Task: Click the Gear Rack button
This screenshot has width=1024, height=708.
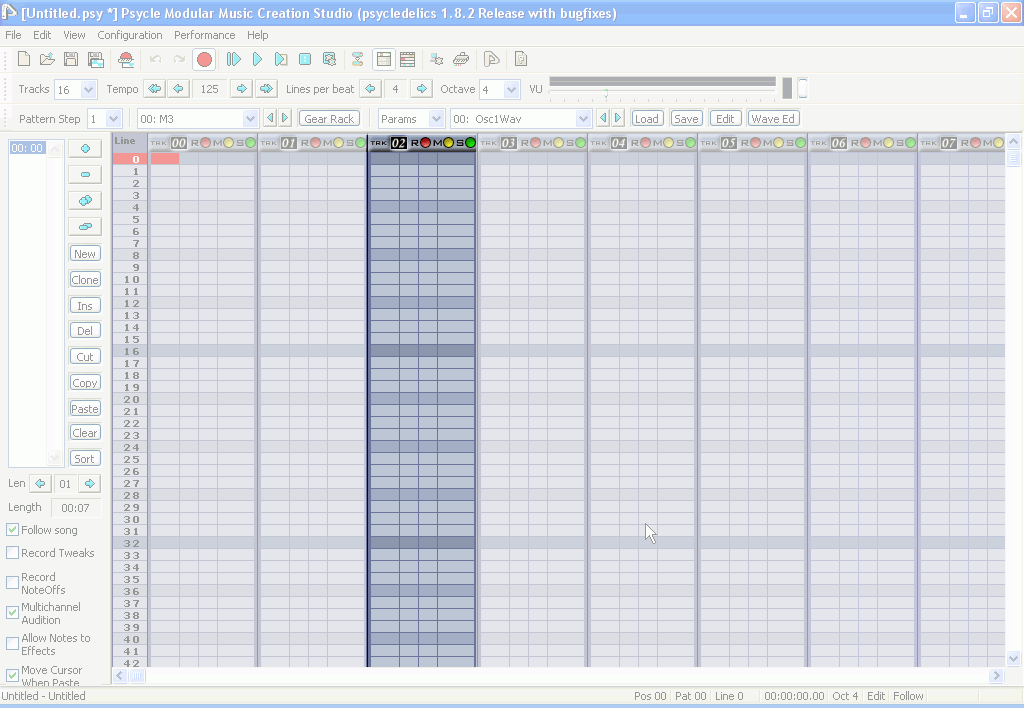Action: 329,119
